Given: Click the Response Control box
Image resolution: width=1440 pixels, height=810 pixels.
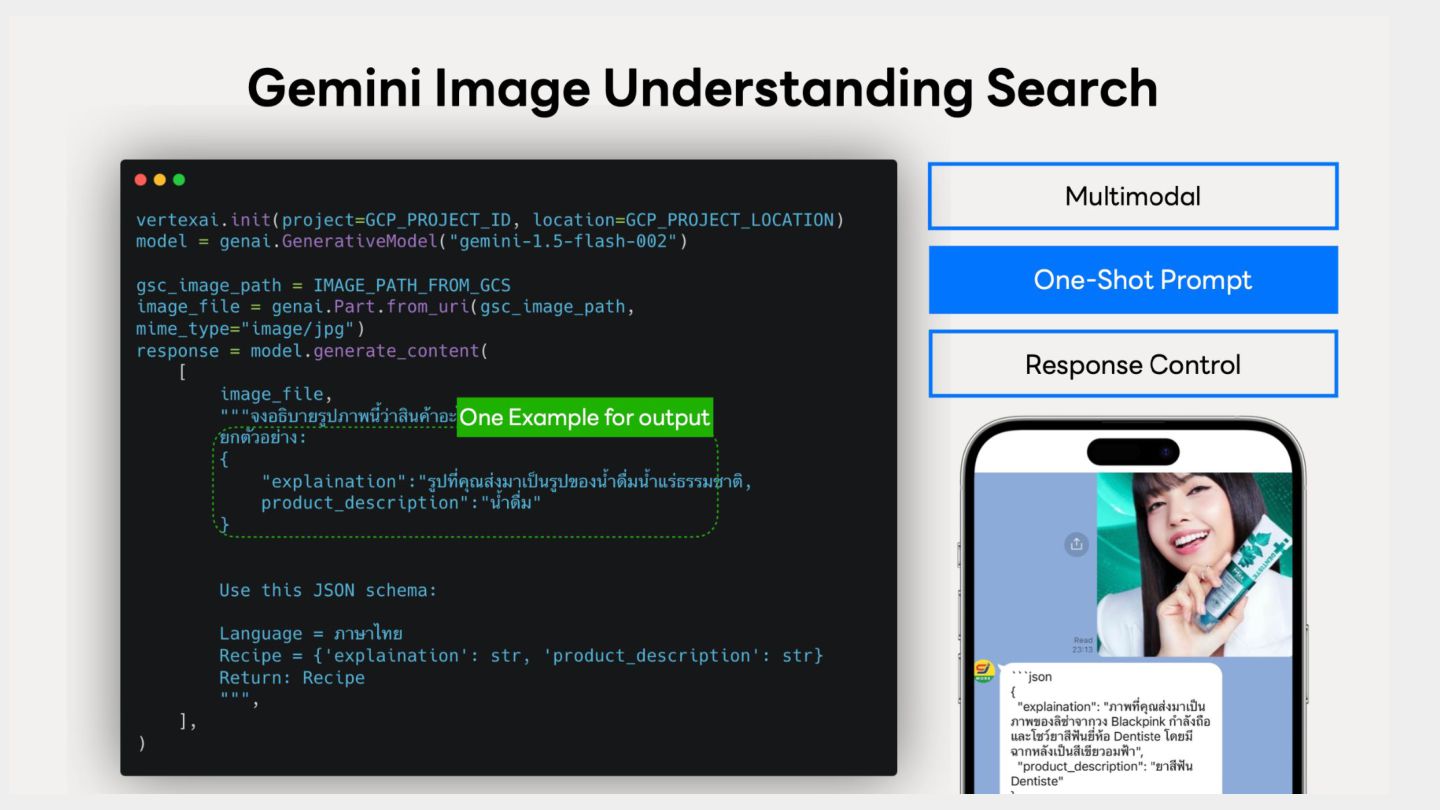Looking at the screenshot, I should 1133,364.
